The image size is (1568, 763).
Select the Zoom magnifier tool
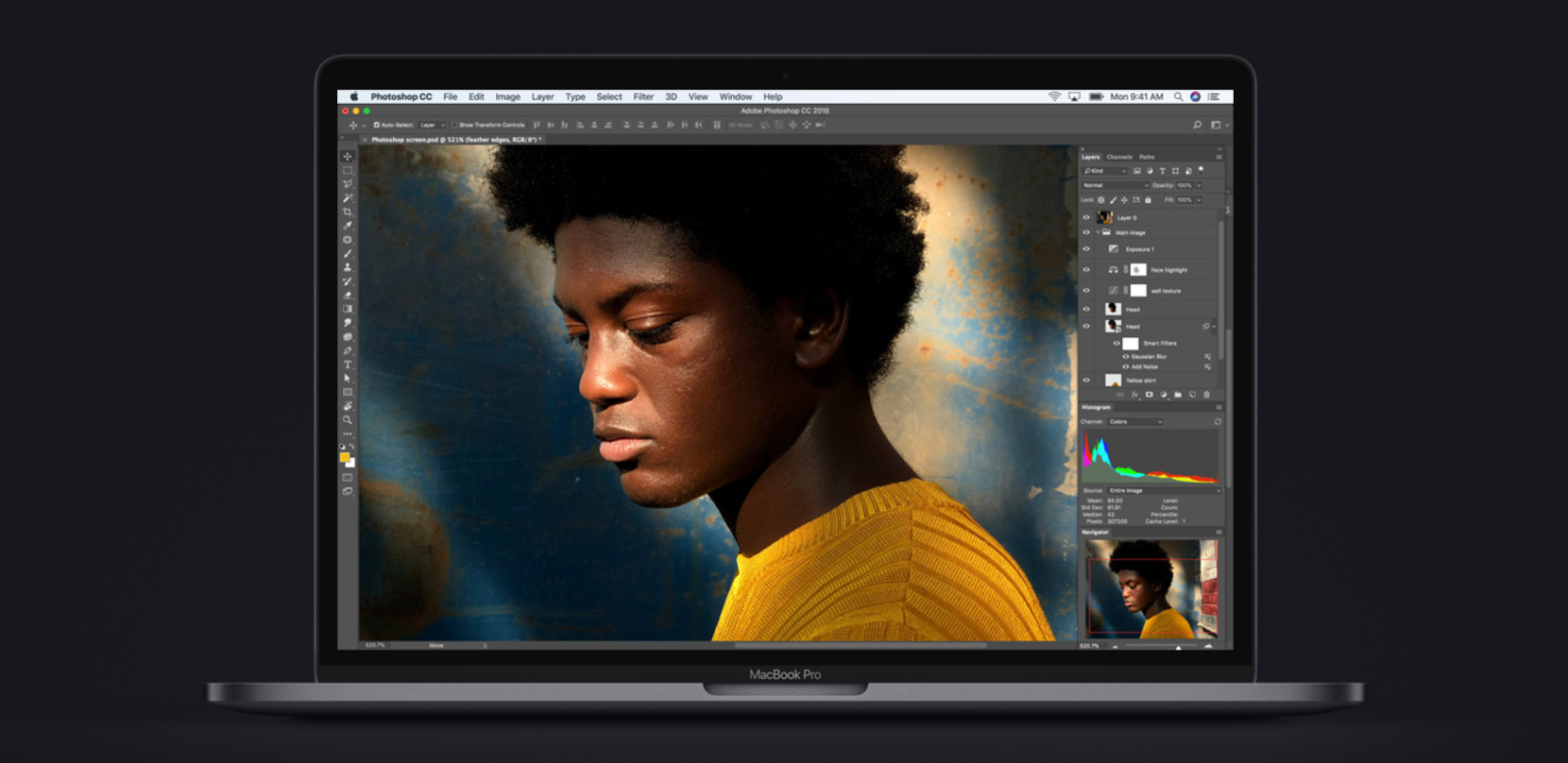click(x=347, y=420)
